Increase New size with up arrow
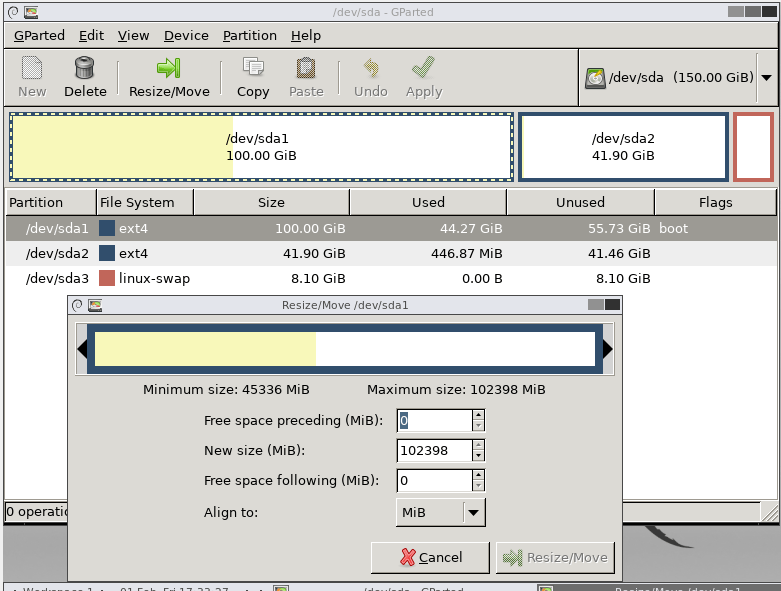Image resolution: width=781 pixels, height=591 pixels. pos(478,445)
